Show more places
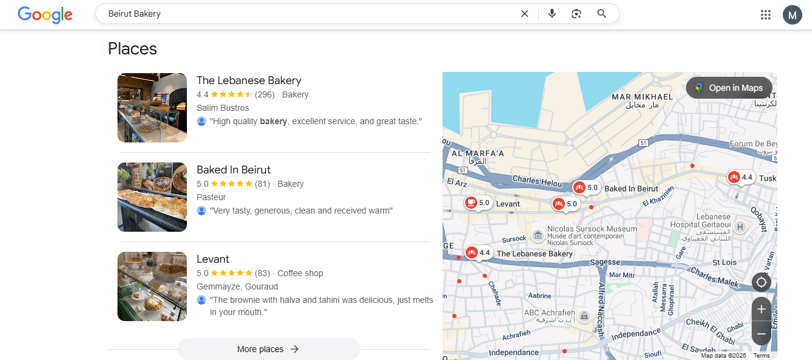The image size is (812, 360). tap(269, 349)
